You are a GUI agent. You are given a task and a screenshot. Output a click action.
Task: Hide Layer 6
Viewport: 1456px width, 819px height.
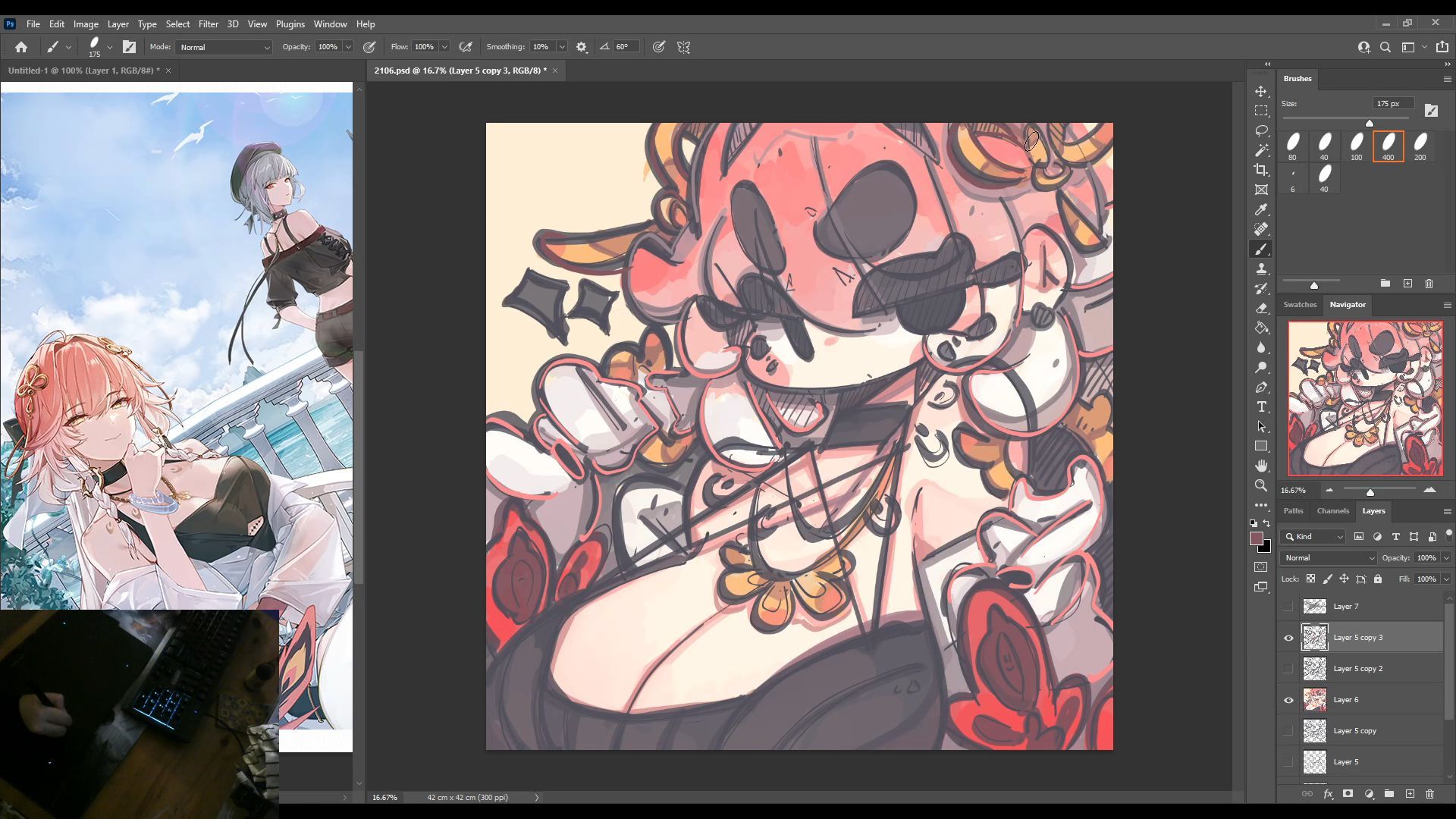click(x=1288, y=700)
